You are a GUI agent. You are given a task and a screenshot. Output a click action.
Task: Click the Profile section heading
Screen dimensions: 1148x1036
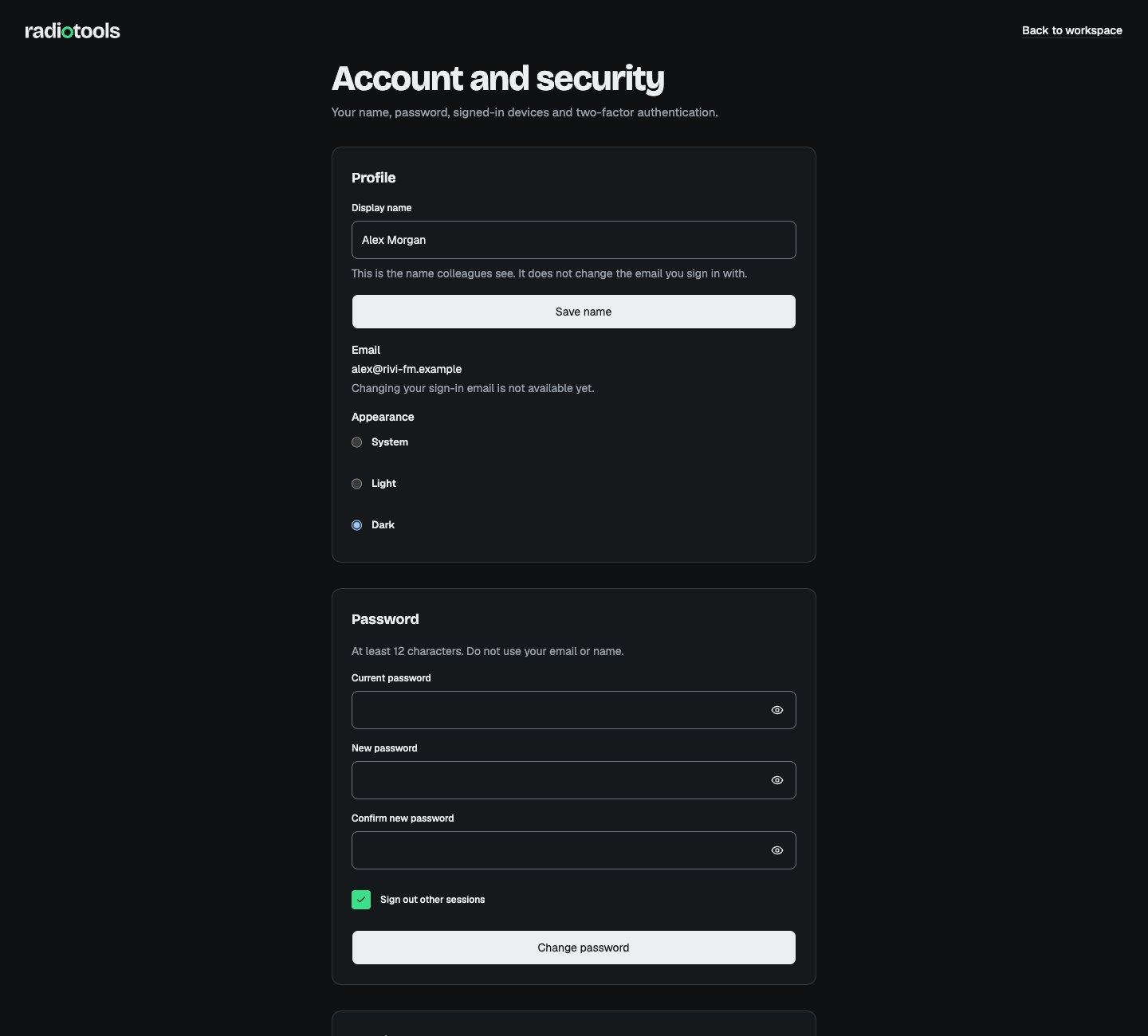[374, 178]
